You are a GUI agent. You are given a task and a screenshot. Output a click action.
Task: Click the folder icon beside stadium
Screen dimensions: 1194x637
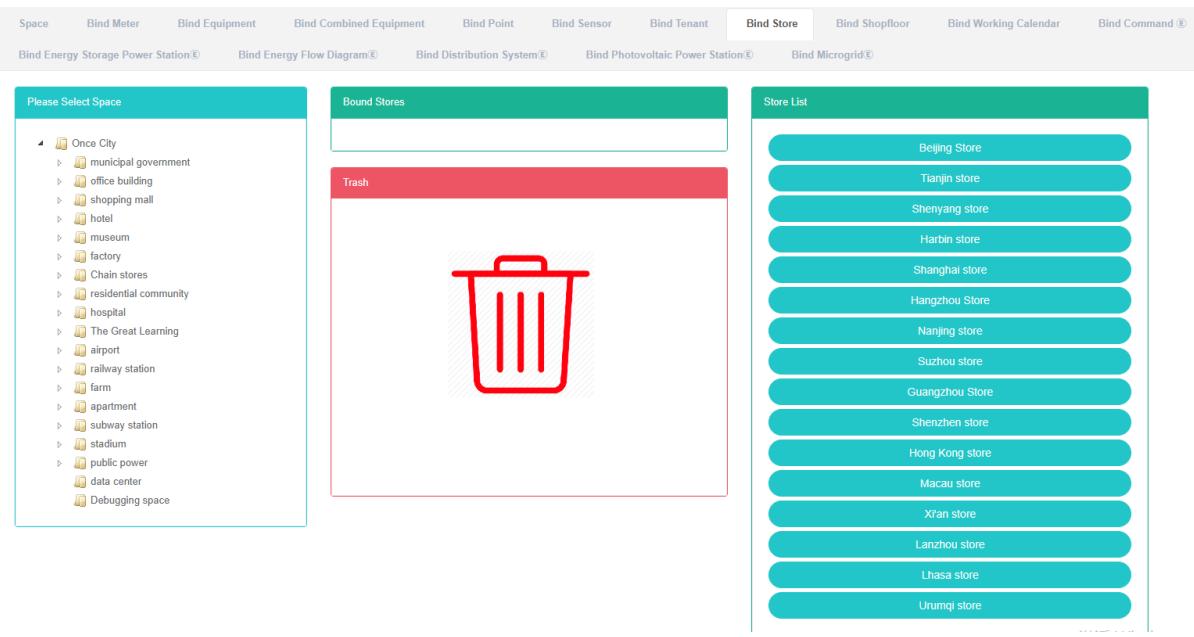[x=80, y=444]
